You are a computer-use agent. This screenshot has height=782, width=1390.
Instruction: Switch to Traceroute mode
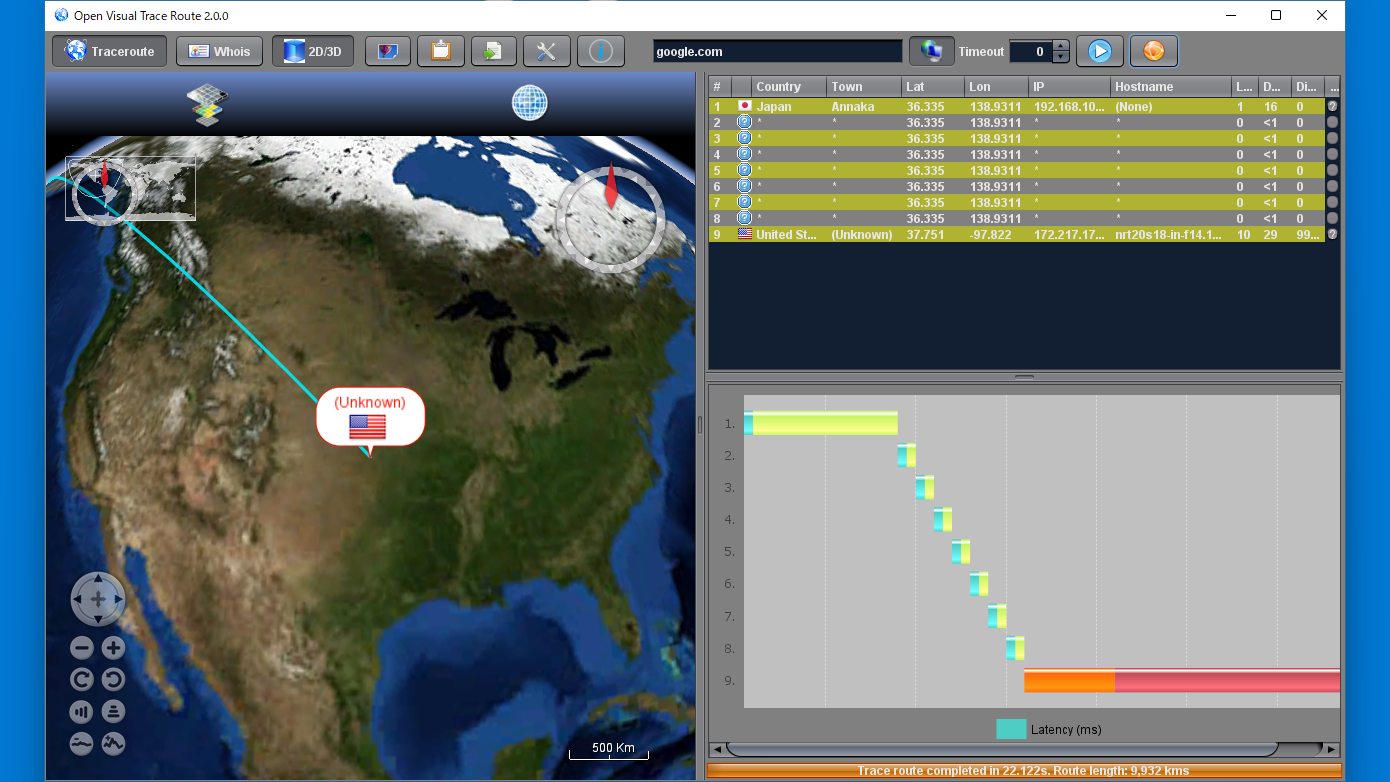[109, 51]
